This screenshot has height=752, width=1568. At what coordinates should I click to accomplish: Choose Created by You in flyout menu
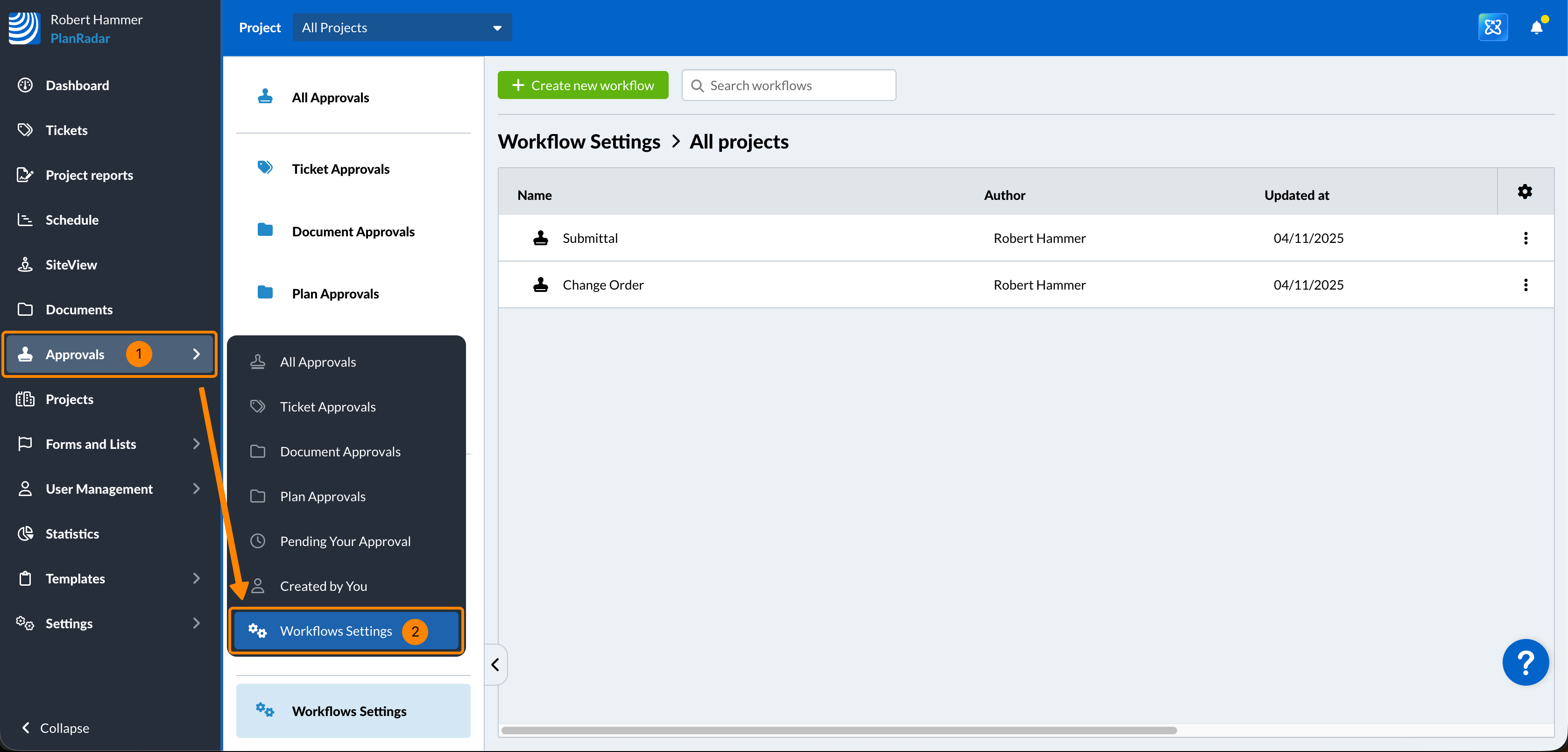coord(323,586)
